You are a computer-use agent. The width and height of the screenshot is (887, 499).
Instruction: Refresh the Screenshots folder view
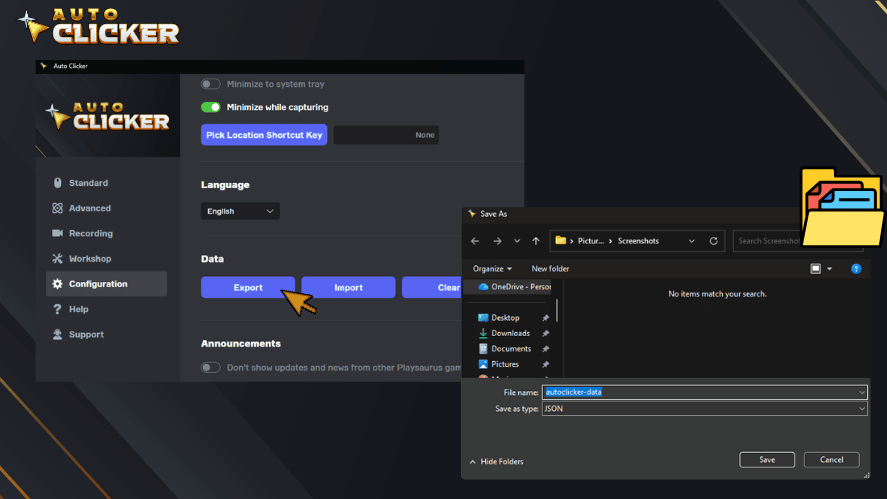click(714, 241)
